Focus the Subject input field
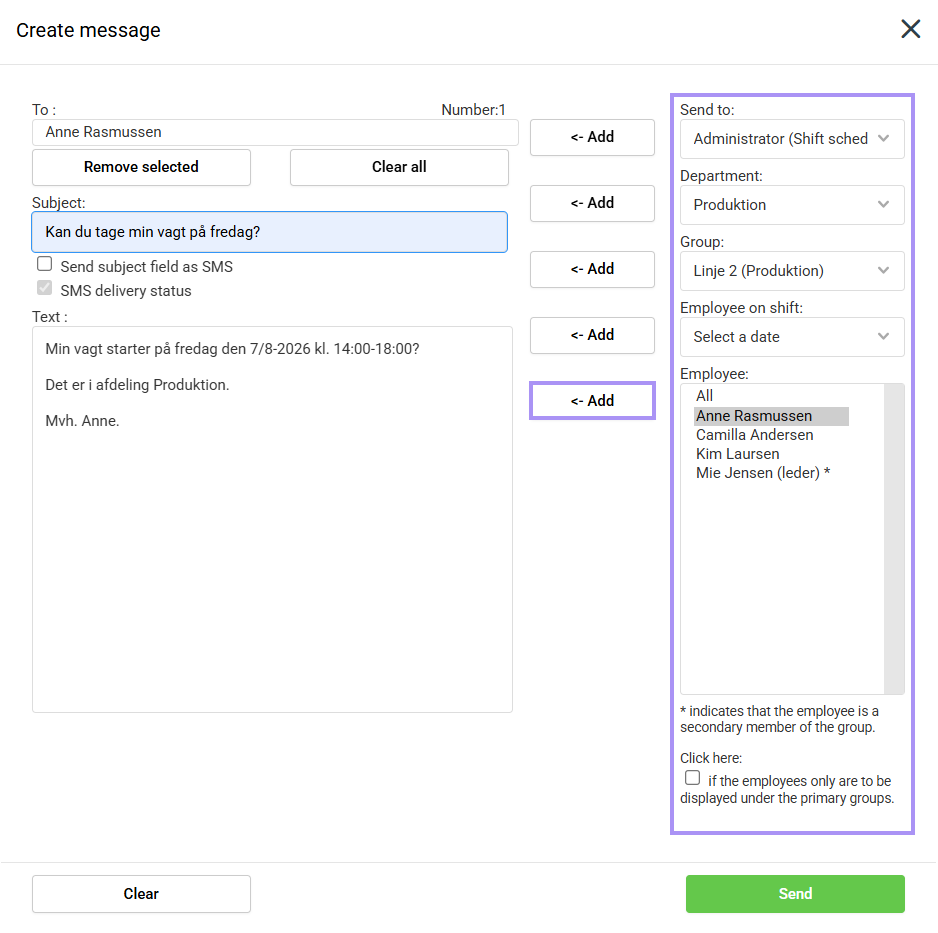Image resolution: width=938 pixels, height=933 pixels. pyautogui.click(x=269, y=232)
